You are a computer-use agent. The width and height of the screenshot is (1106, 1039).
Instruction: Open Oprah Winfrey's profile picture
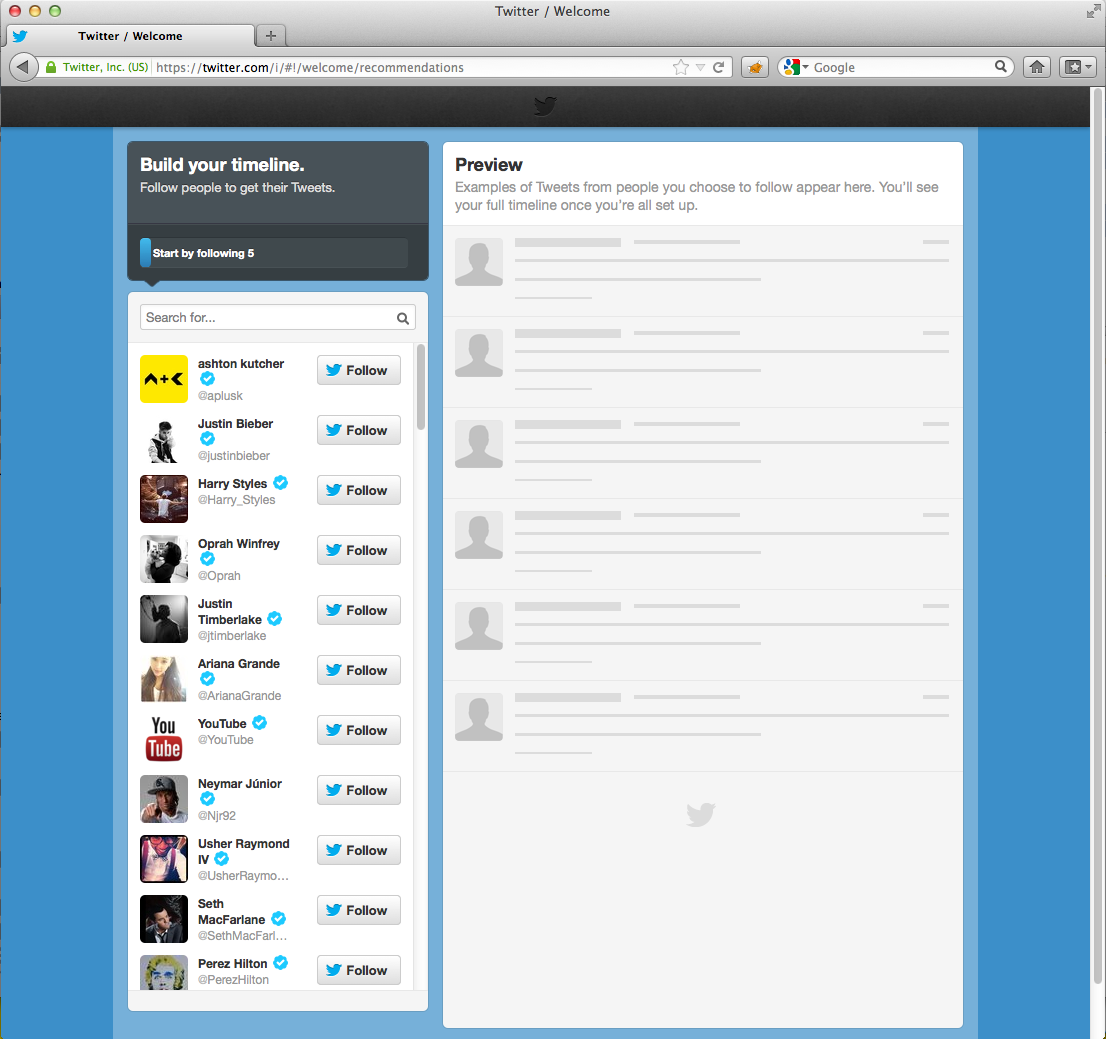164,559
